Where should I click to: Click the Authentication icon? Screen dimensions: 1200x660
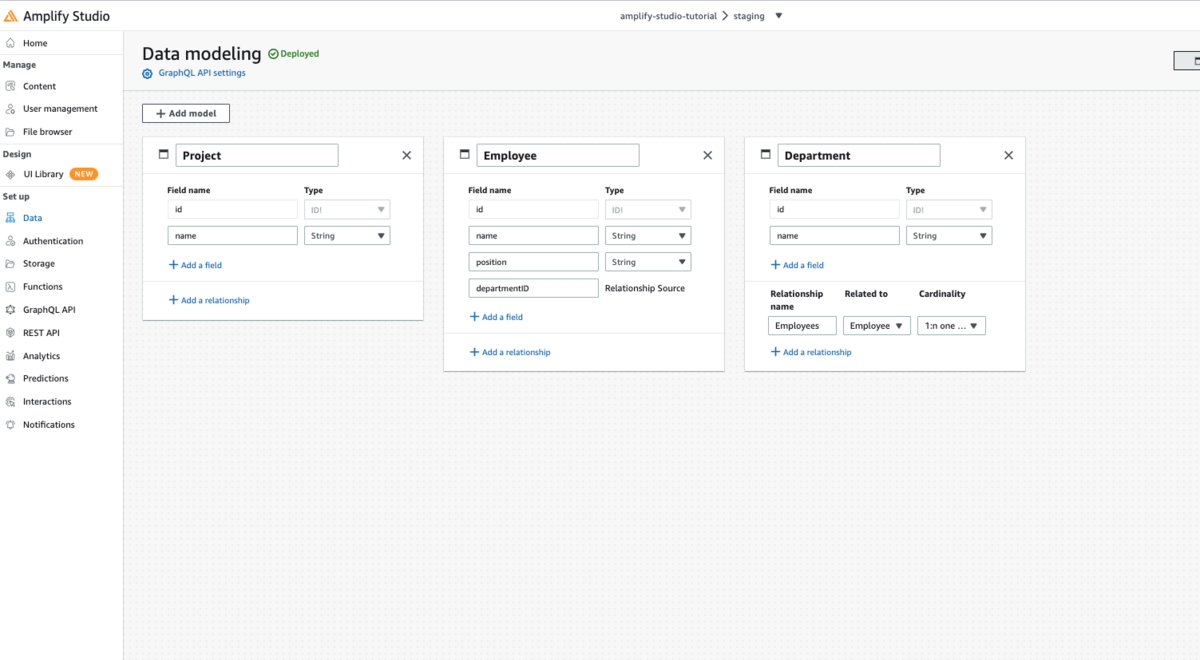[10, 241]
